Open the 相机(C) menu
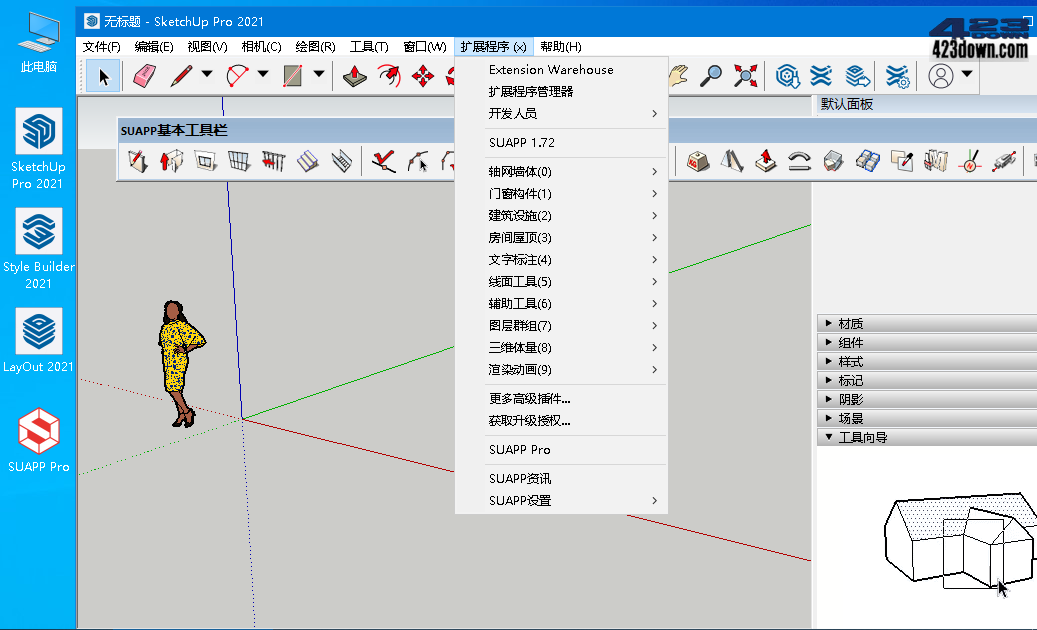 261,47
